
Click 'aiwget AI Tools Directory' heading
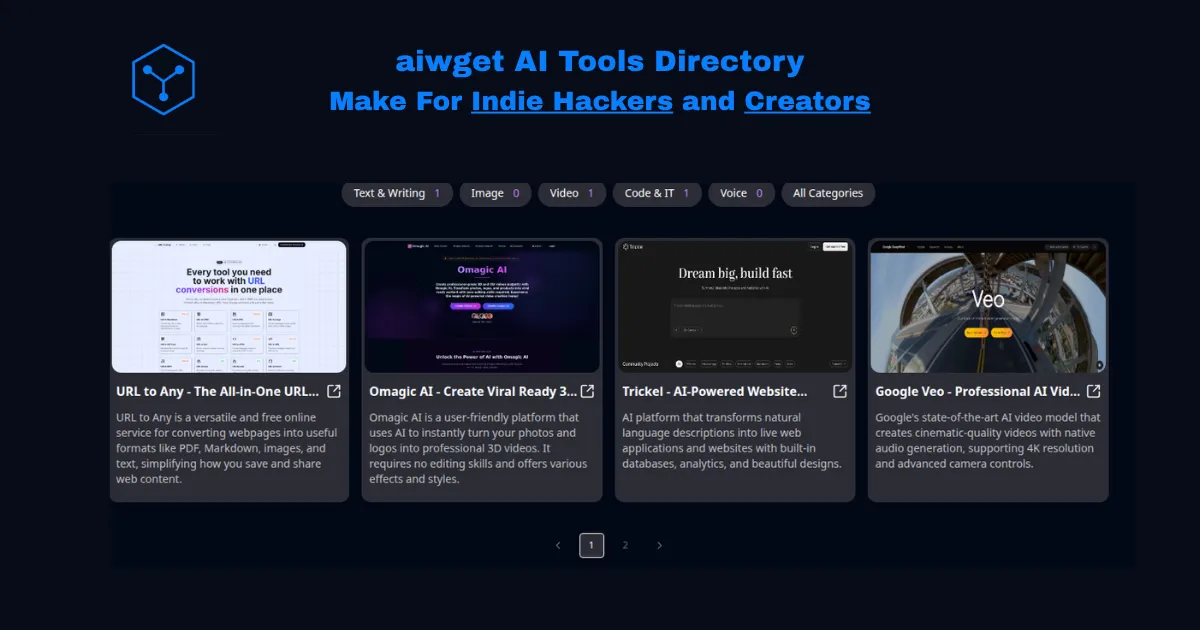click(600, 62)
